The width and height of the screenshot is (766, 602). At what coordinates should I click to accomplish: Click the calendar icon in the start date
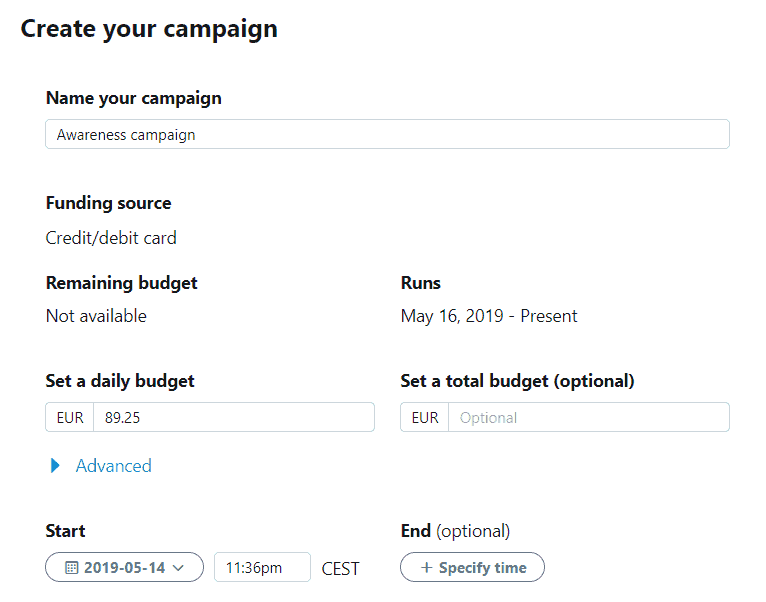(71, 567)
